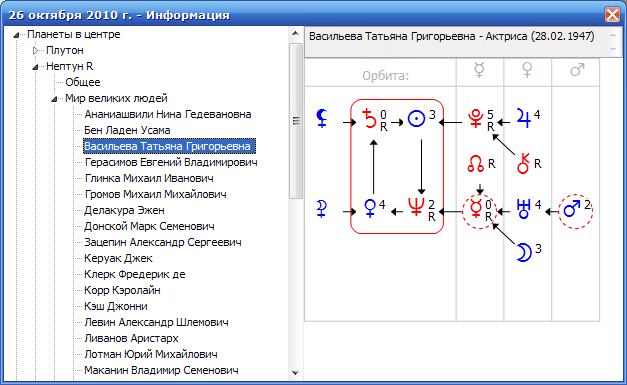Click gray Mercury orbit column header

(x=479, y=70)
